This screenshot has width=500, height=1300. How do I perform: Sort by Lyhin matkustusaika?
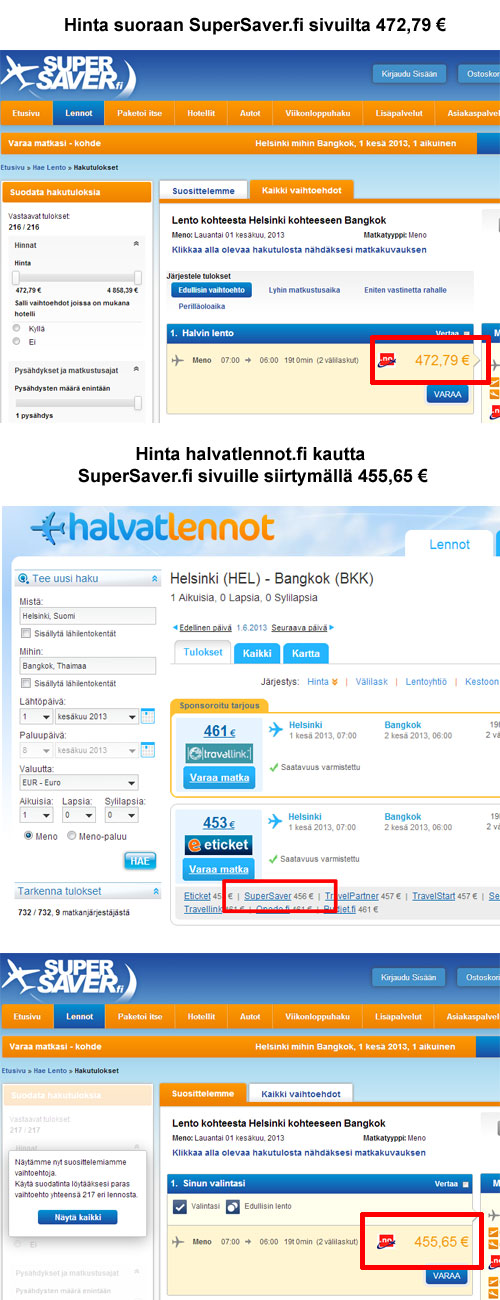[304, 290]
